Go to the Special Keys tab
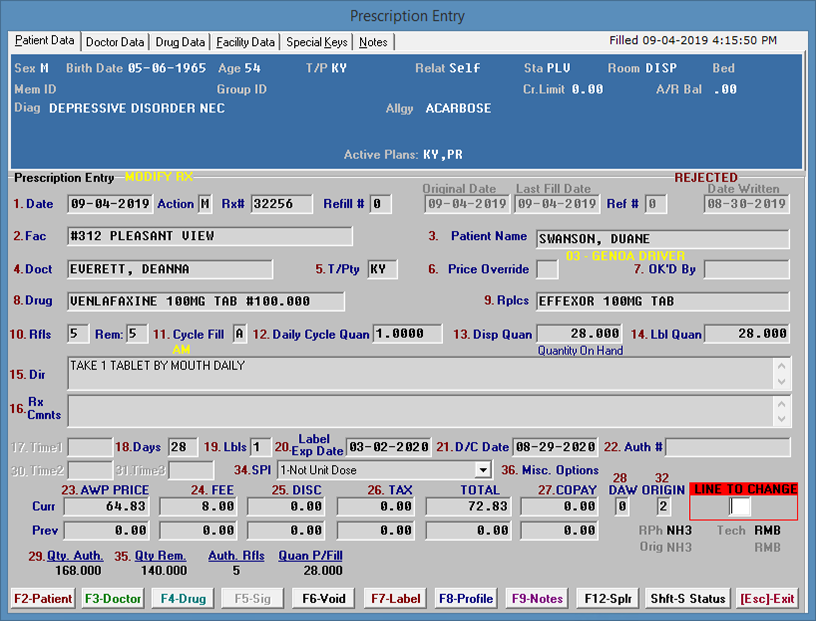The height and width of the screenshot is (621, 816). [317, 42]
